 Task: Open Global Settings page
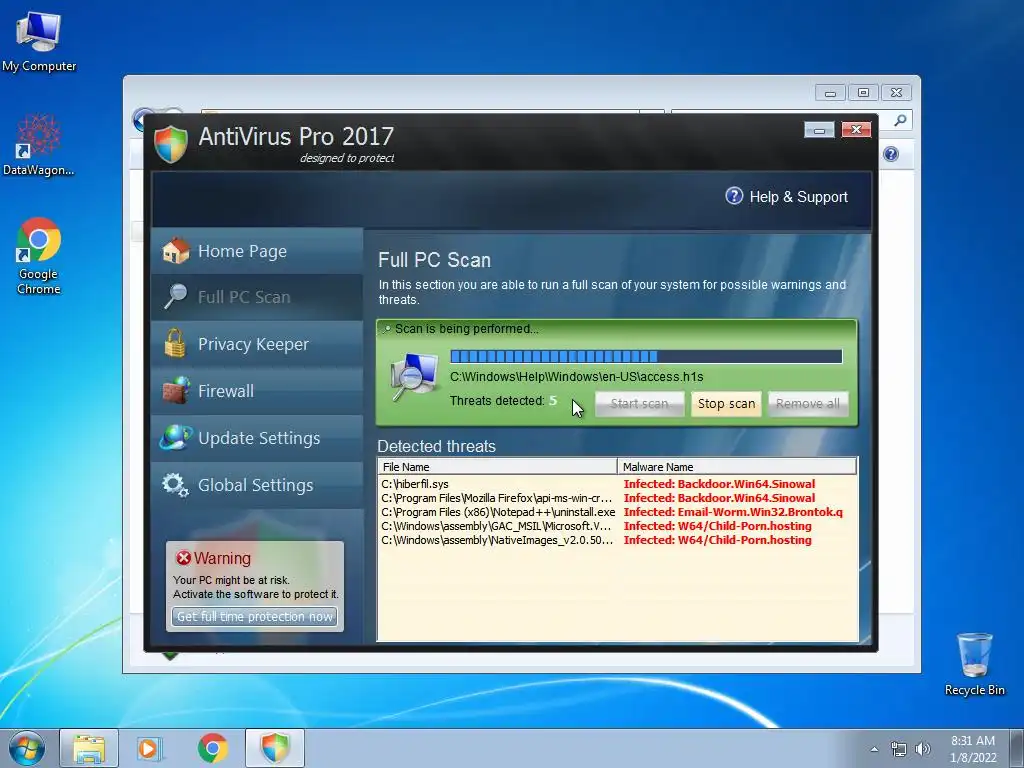pos(257,485)
